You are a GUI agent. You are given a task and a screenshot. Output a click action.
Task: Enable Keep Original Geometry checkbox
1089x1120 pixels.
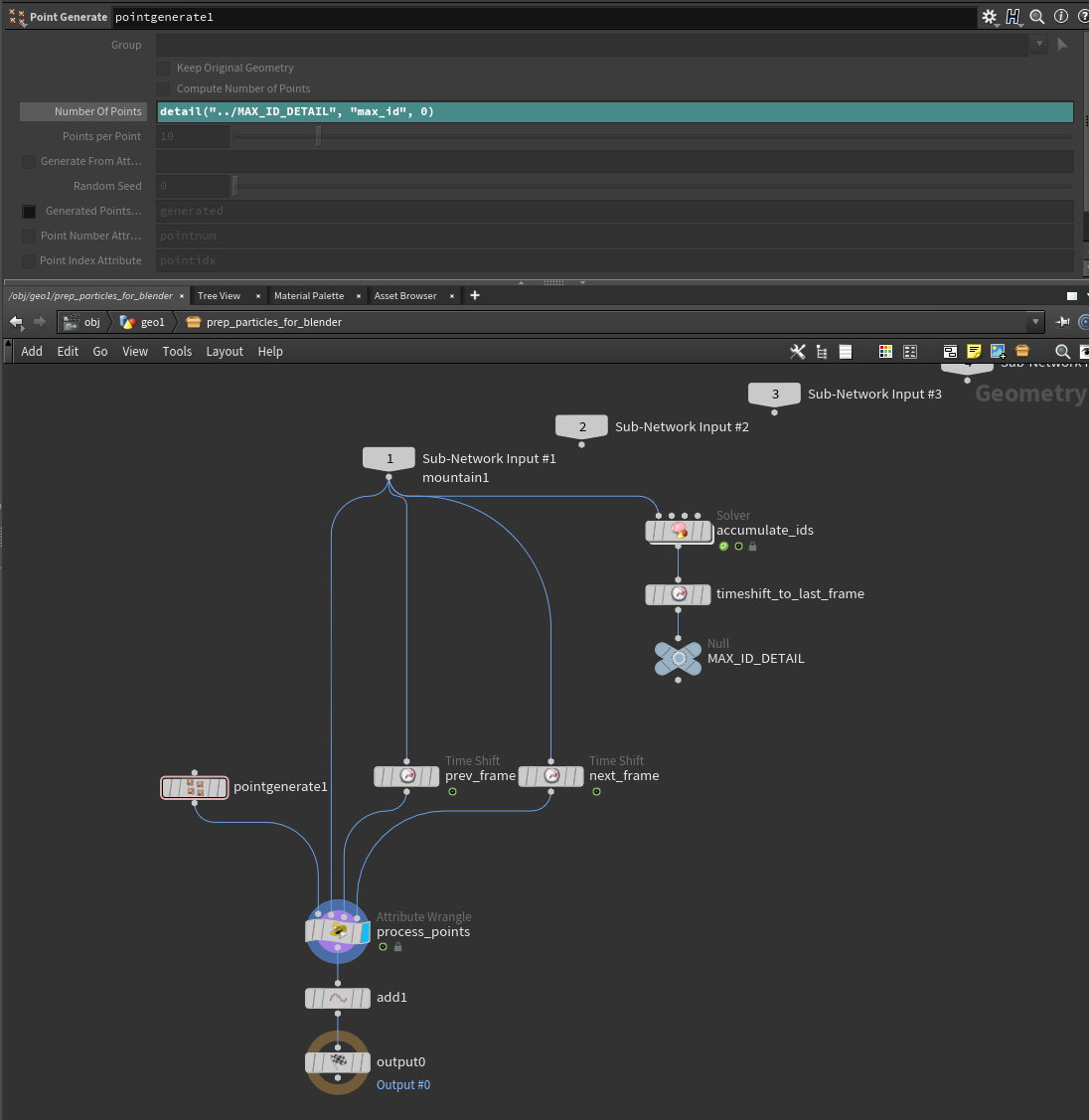tap(164, 69)
